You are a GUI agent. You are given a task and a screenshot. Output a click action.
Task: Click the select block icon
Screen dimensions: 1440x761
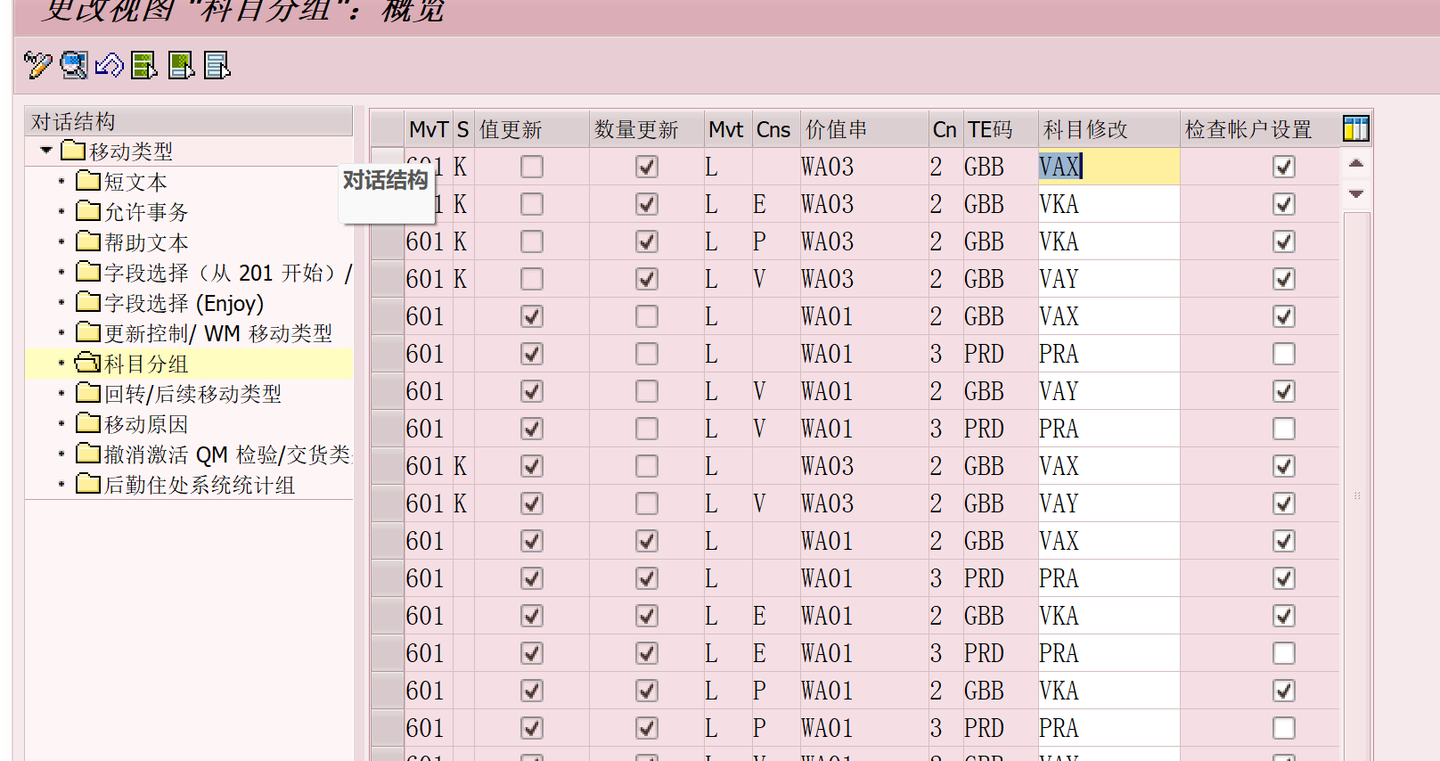point(180,66)
